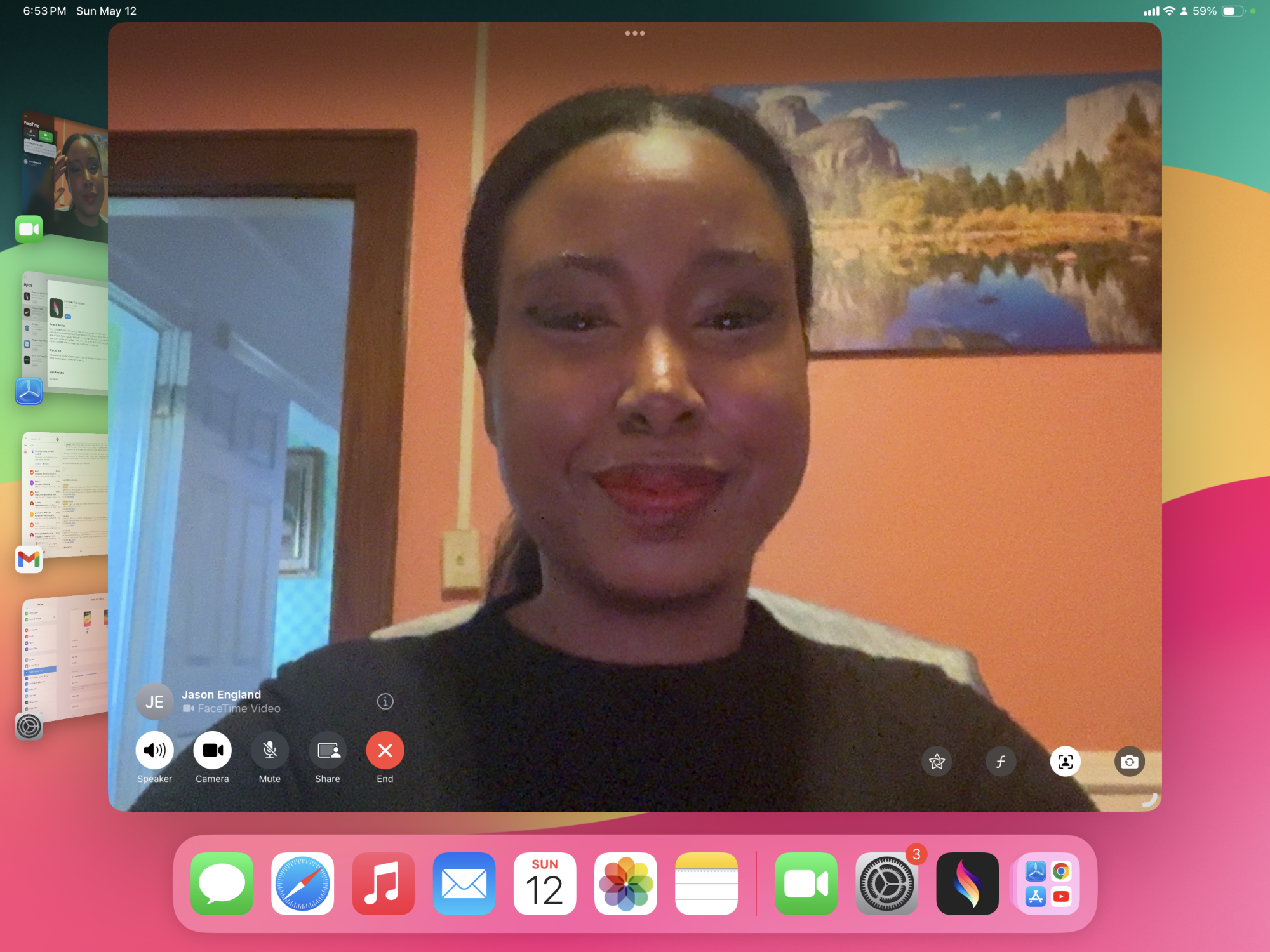This screenshot has height=952, width=1270.
Task: Open Settings showing 3 notifications
Action: click(887, 883)
